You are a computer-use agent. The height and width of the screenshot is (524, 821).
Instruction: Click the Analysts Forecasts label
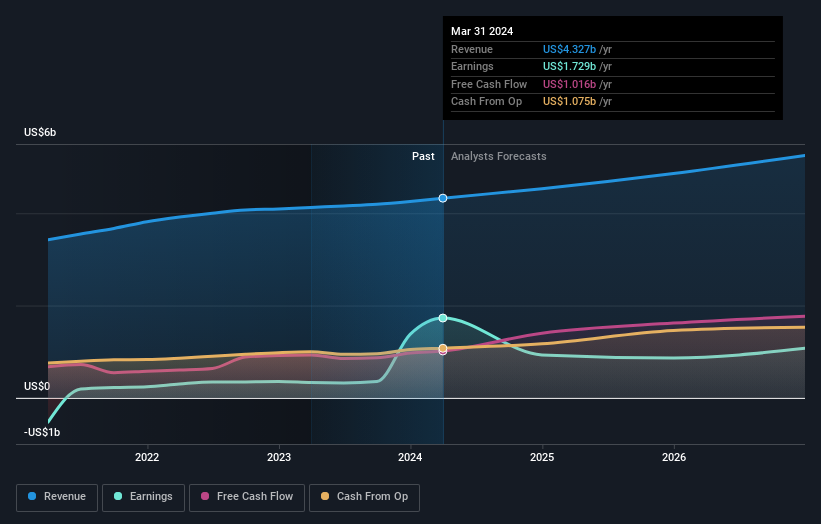pyautogui.click(x=498, y=157)
